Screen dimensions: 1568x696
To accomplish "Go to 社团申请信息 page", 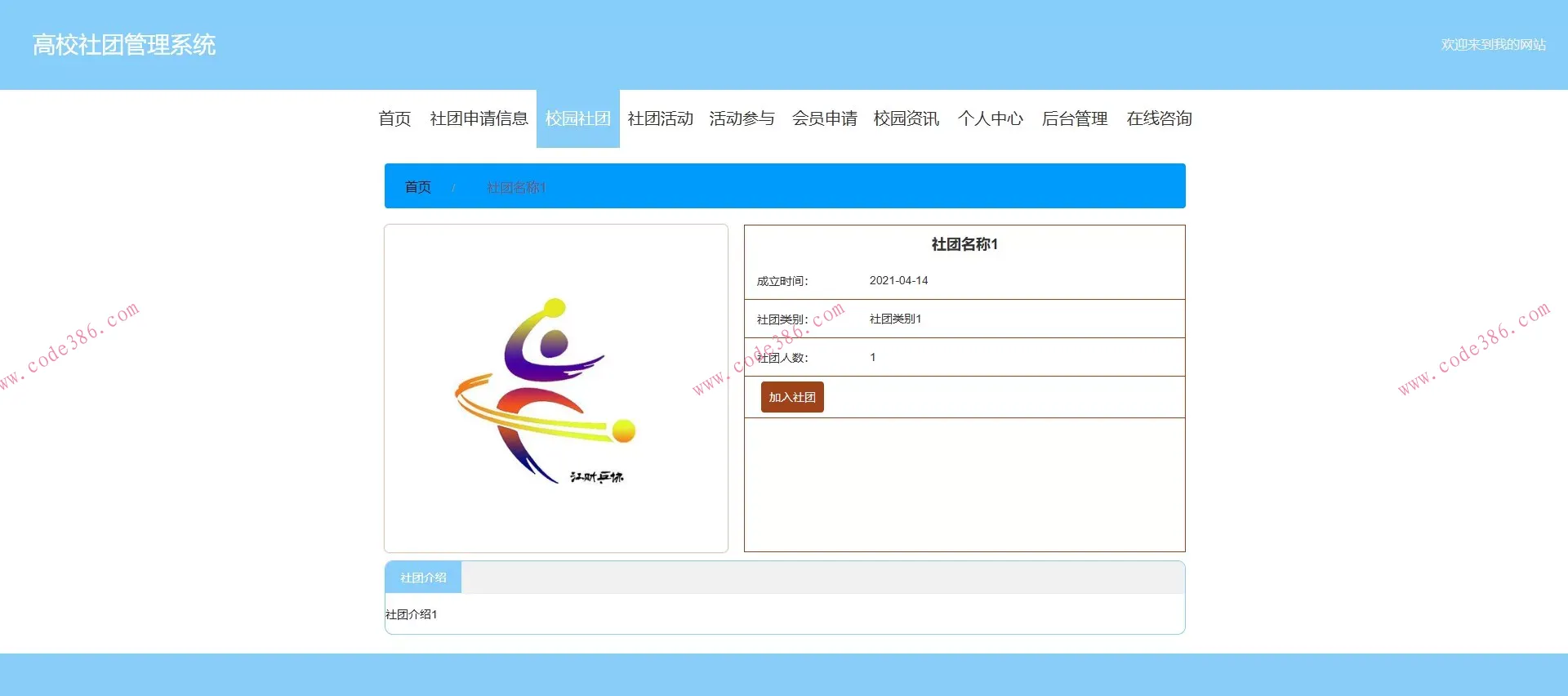I will tap(479, 118).
